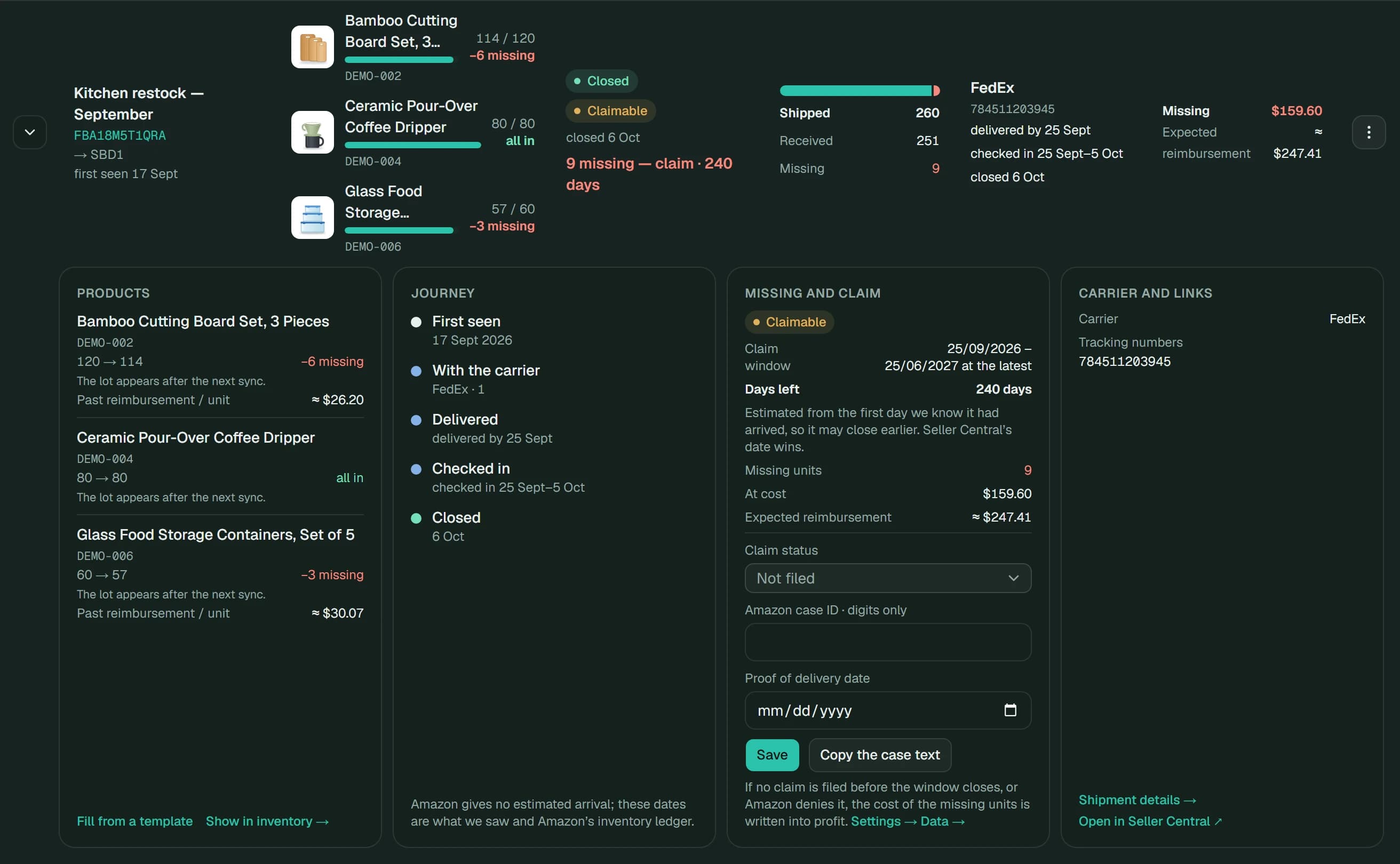
Task: Open the calendar picker for delivery date
Action: pos(1010,710)
